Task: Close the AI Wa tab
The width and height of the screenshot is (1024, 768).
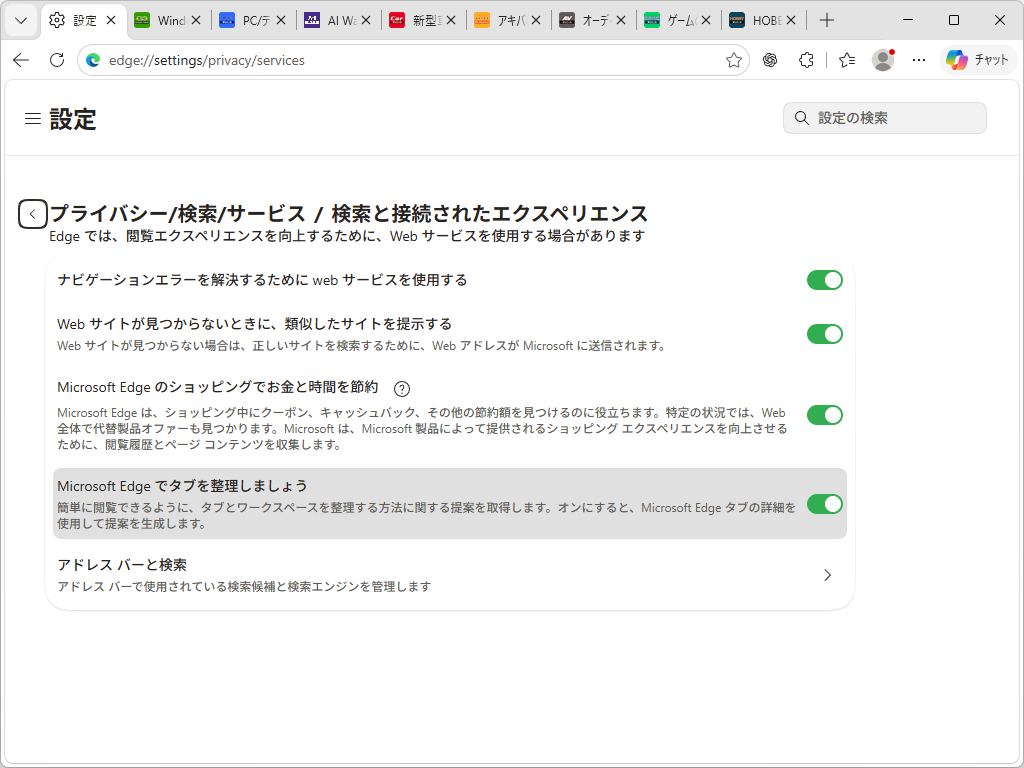Action: click(x=366, y=20)
